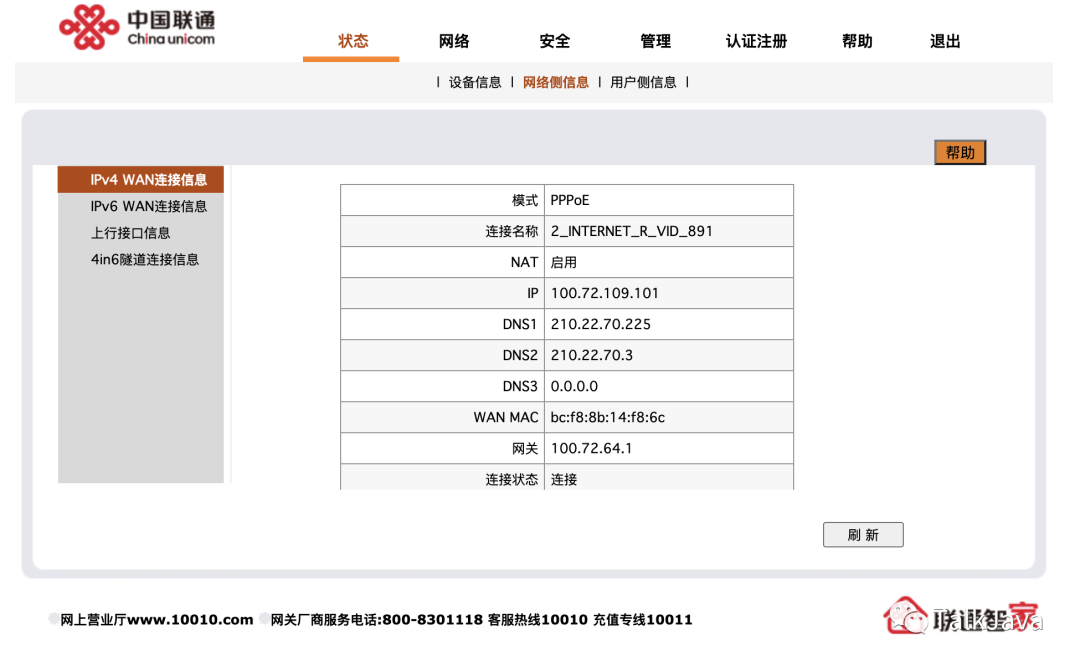Open the 管理 (Management) menu
This screenshot has width=1080, height=666.
point(656,41)
